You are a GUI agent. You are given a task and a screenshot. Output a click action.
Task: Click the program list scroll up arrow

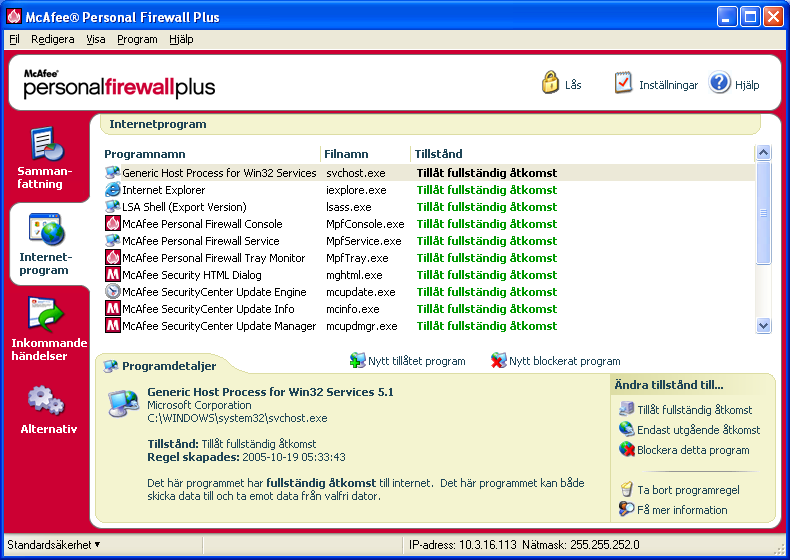click(x=763, y=152)
